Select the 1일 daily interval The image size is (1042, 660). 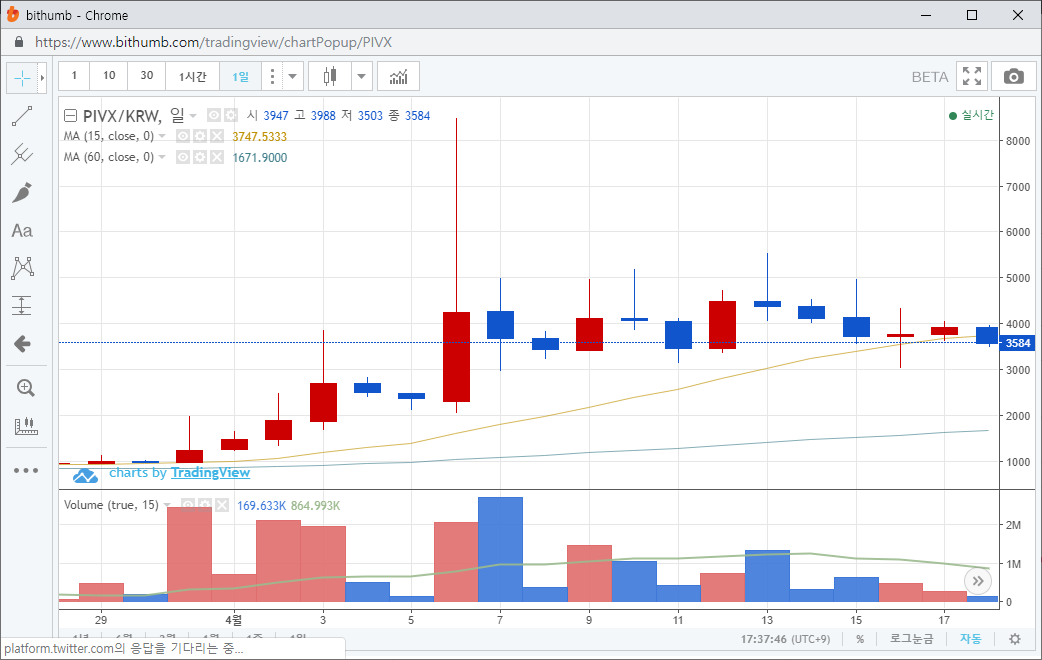tap(241, 76)
